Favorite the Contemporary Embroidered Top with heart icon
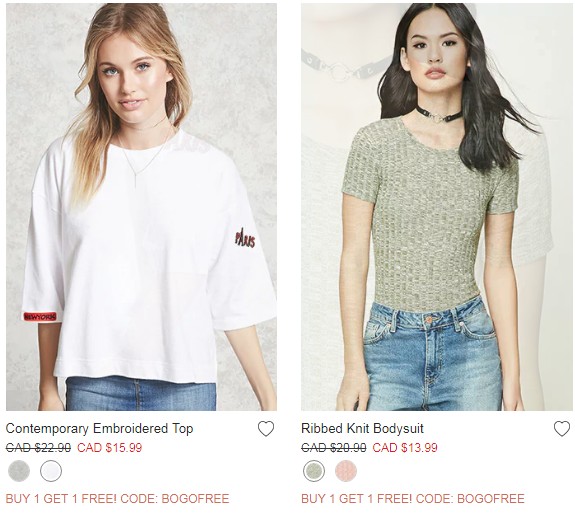575x517 pixels. point(266,429)
